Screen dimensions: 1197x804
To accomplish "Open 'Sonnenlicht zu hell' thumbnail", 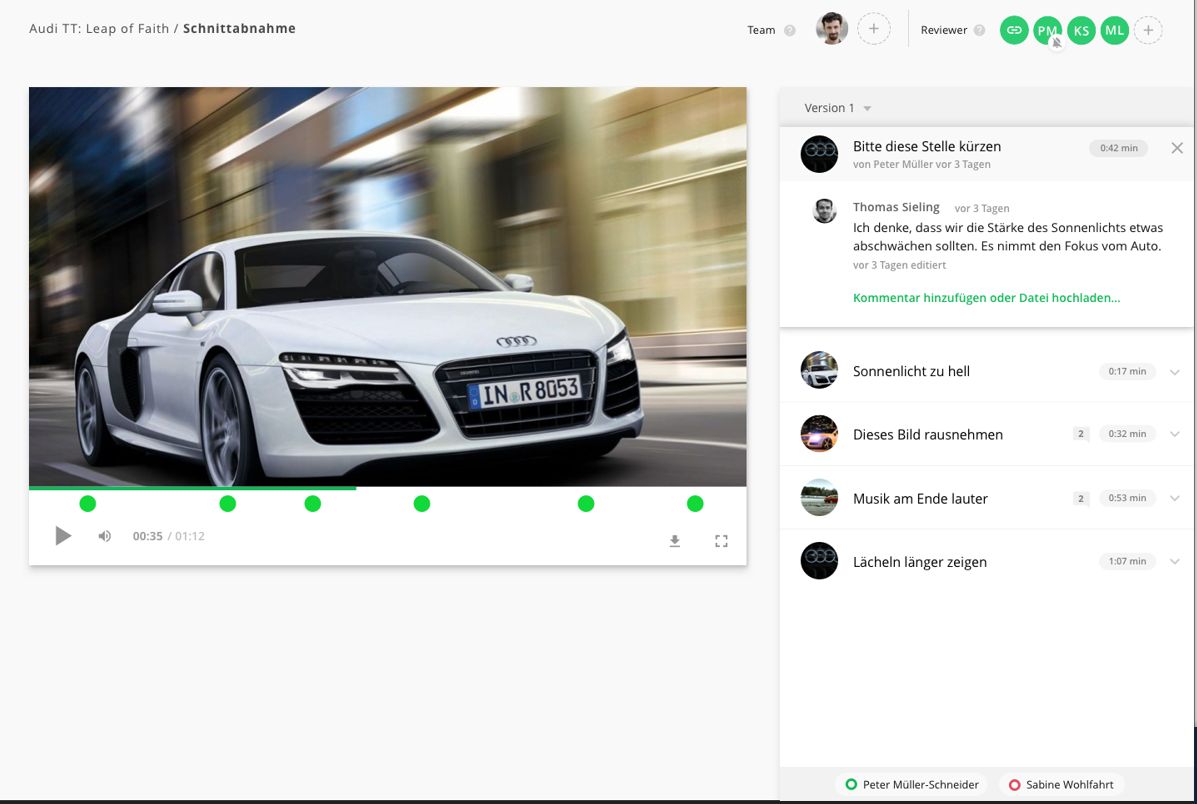I will click(819, 370).
